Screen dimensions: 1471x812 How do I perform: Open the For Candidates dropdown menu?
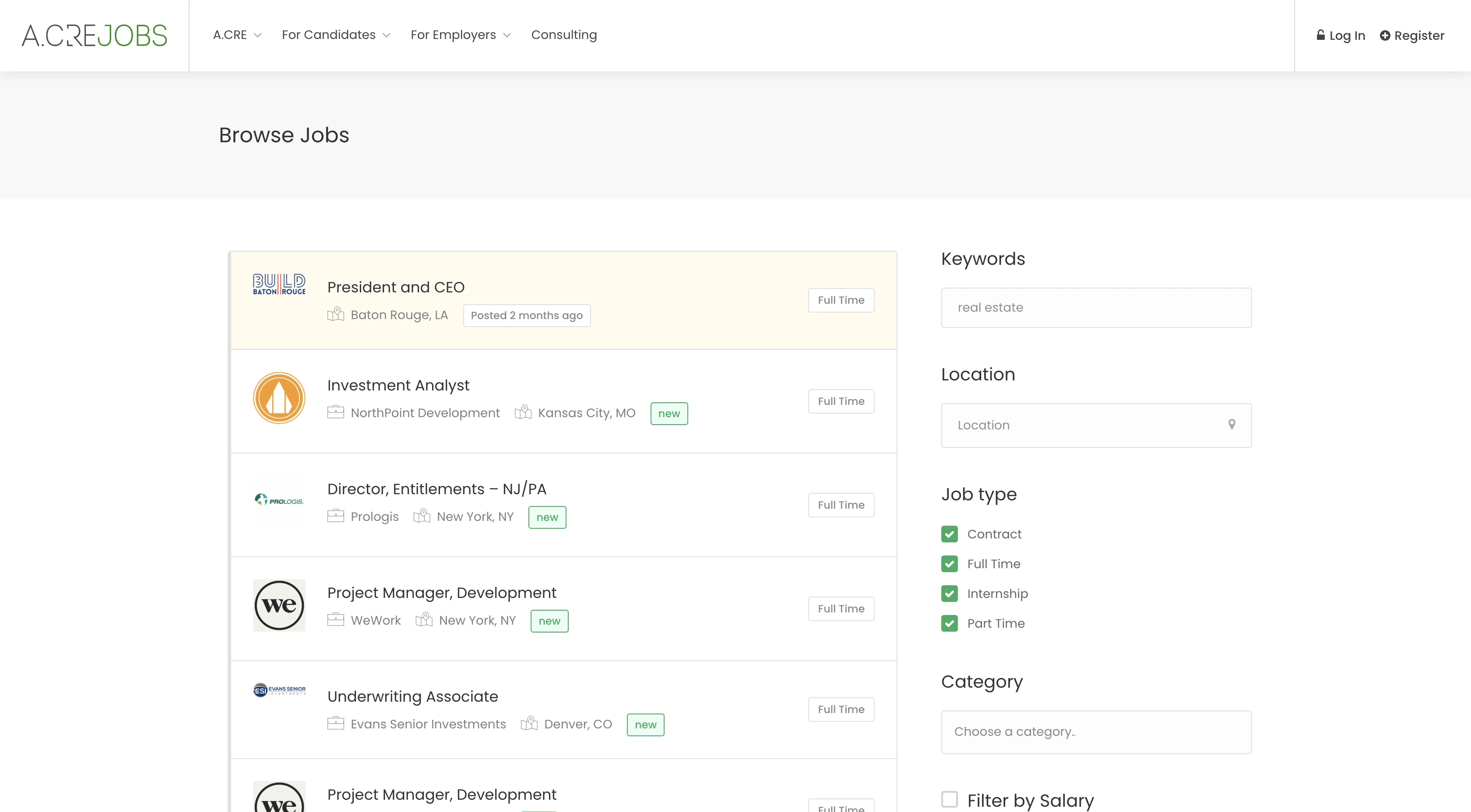[x=336, y=35]
